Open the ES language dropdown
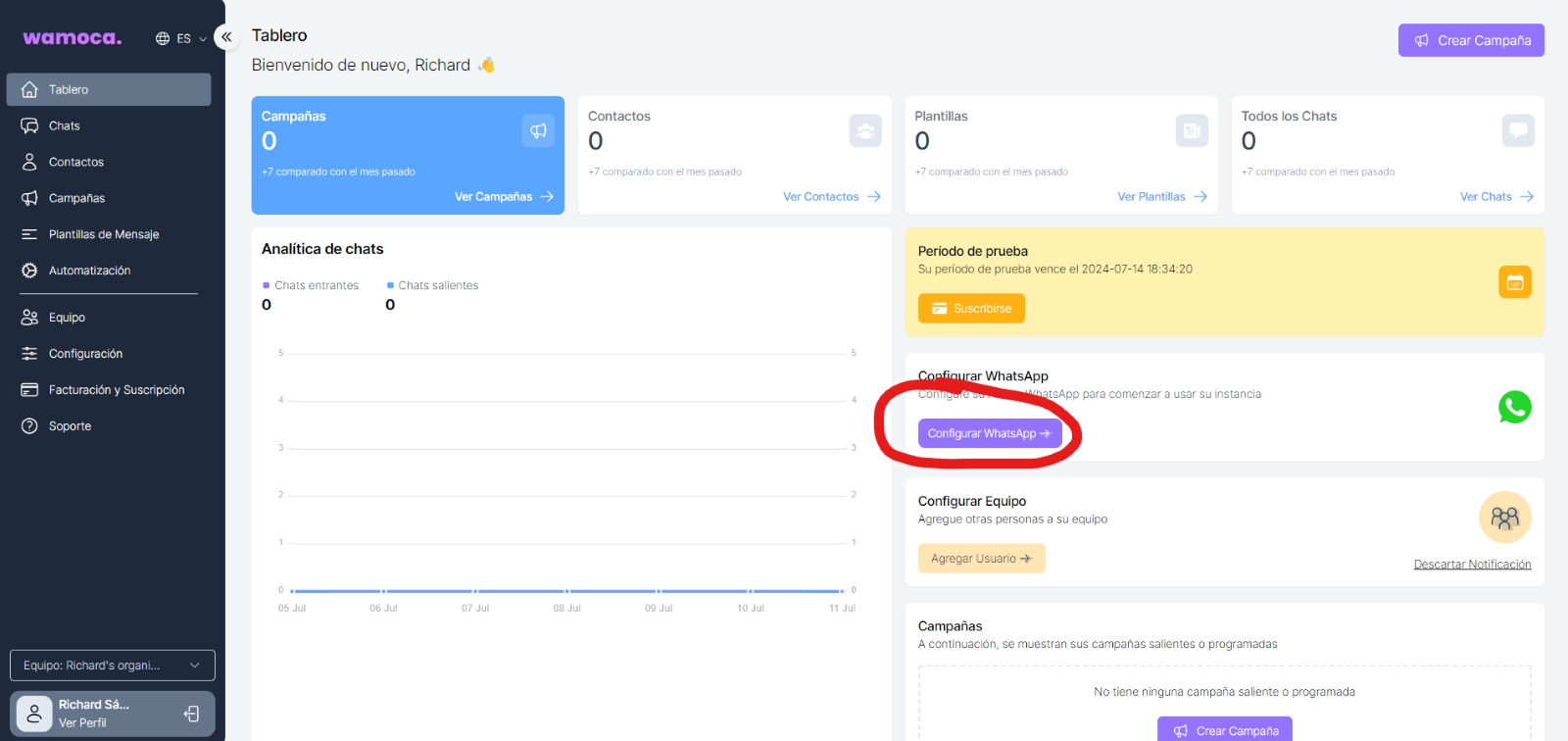The image size is (1568, 741). click(x=182, y=39)
